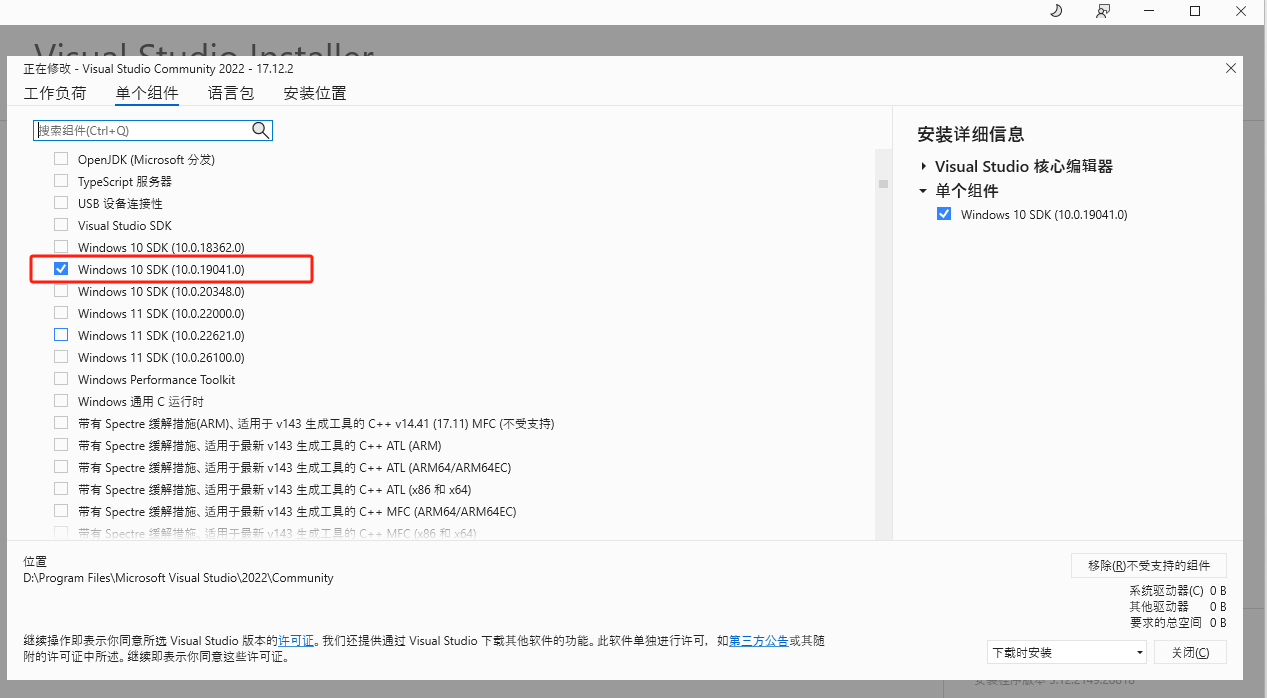Click Windows Performance Toolkit label
Viewport: 1267px width, 698px height.
click(x=157, y=379)
